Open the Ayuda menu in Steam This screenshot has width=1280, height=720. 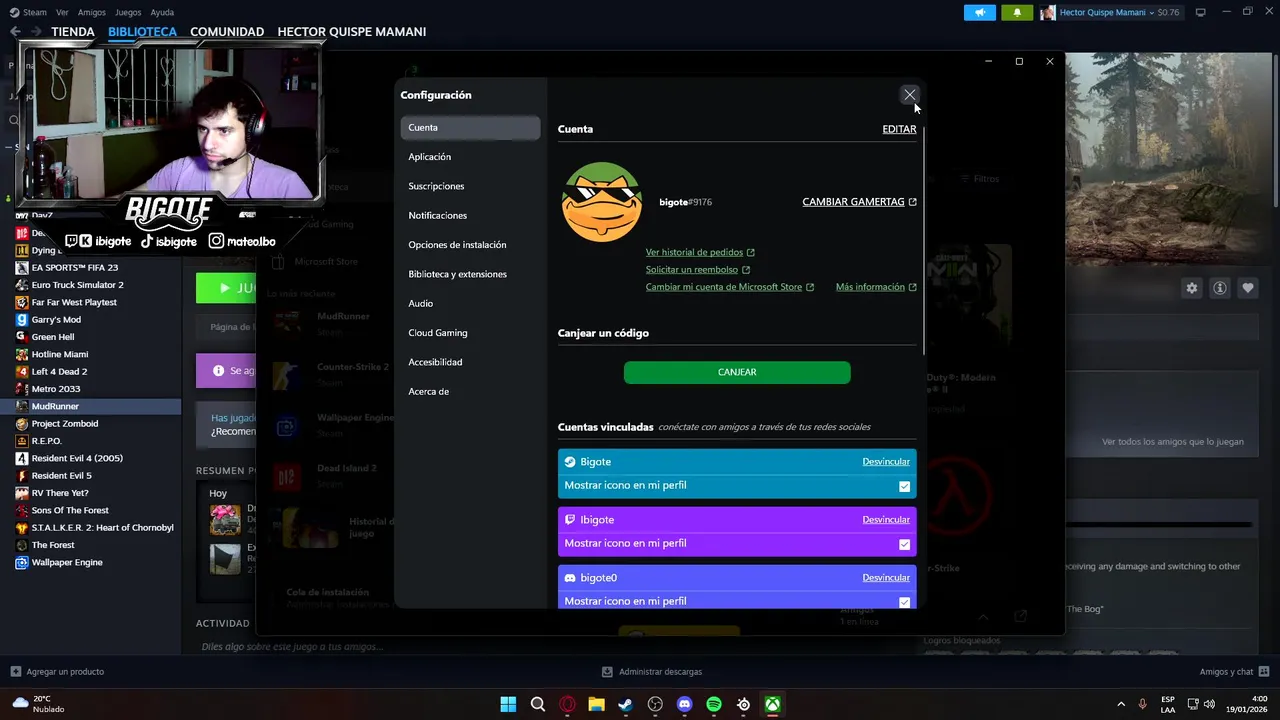(x=162, y=12)
